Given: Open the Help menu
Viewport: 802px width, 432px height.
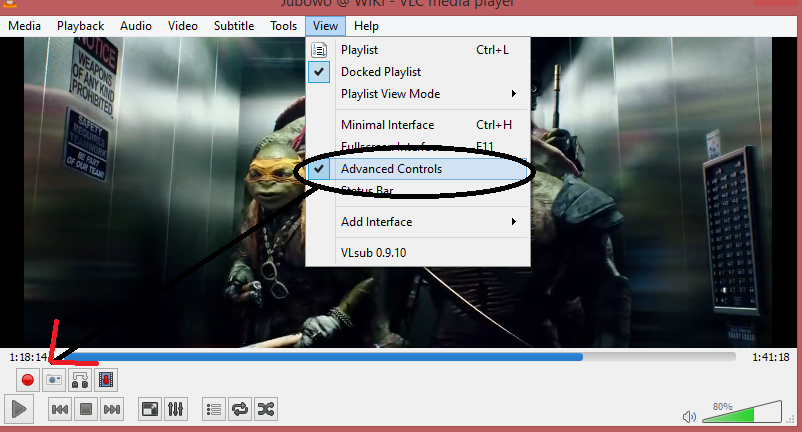Looking at the screenshot, I should coord(366,26).
